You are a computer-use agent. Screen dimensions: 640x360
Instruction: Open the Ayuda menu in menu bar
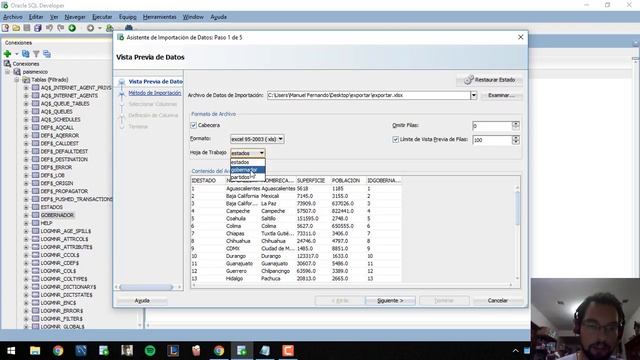(x=218, y=17)
